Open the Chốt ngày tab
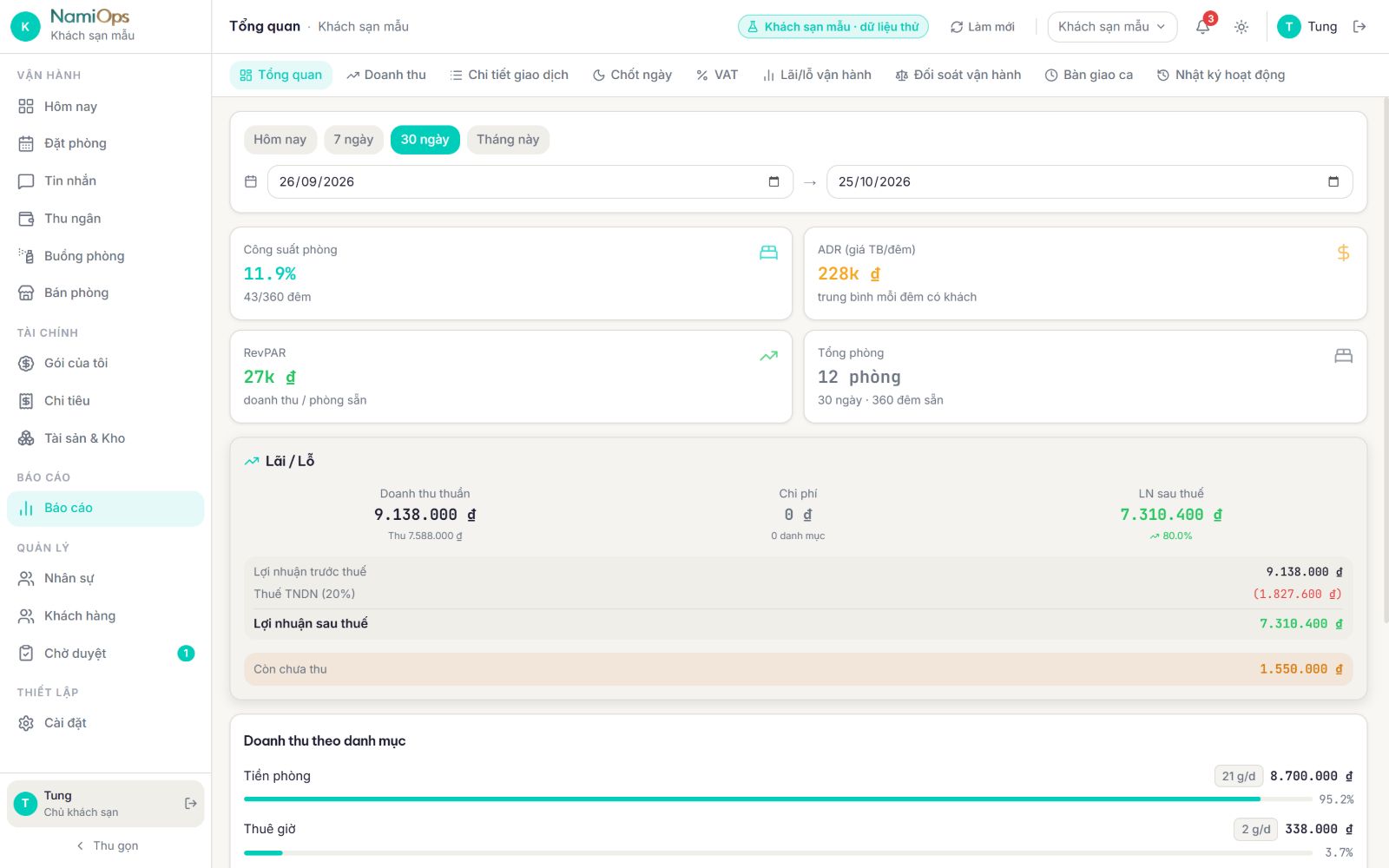The width and height of the screenshot is (1389, 868). tap(632, 76)
